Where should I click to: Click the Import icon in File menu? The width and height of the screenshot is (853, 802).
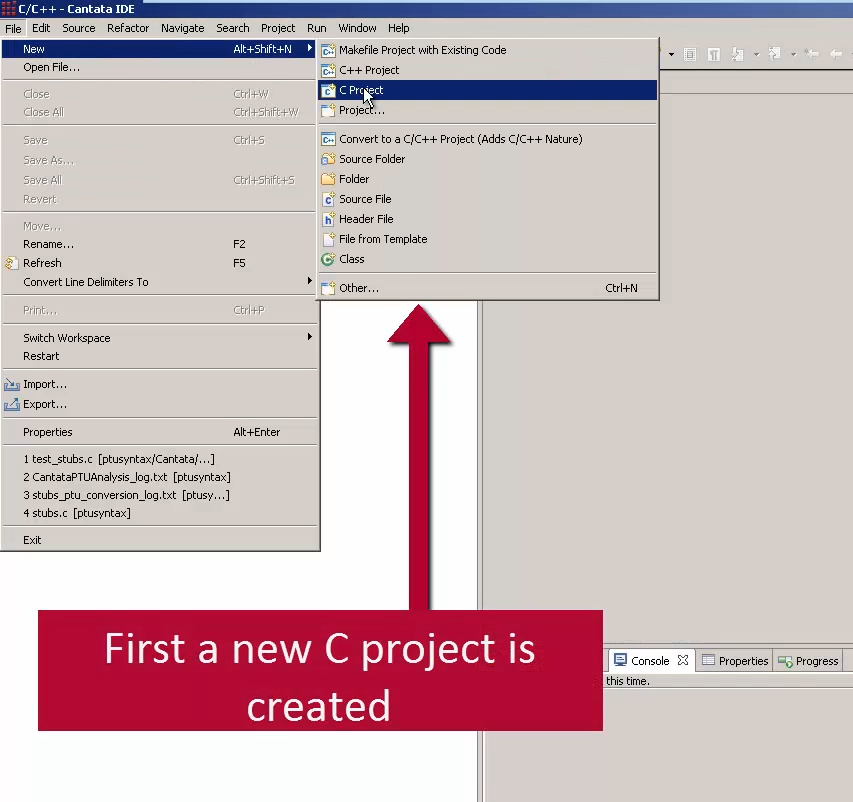pyautogui.click(x=11, y=385)
